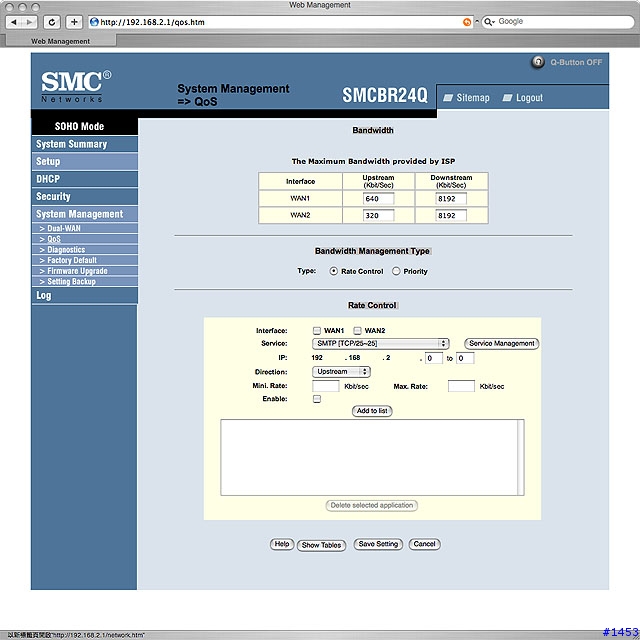The height and width of the screenshot is (640, 640).
Task: Tick the Enable checkbox
Action: click(317, 399)
